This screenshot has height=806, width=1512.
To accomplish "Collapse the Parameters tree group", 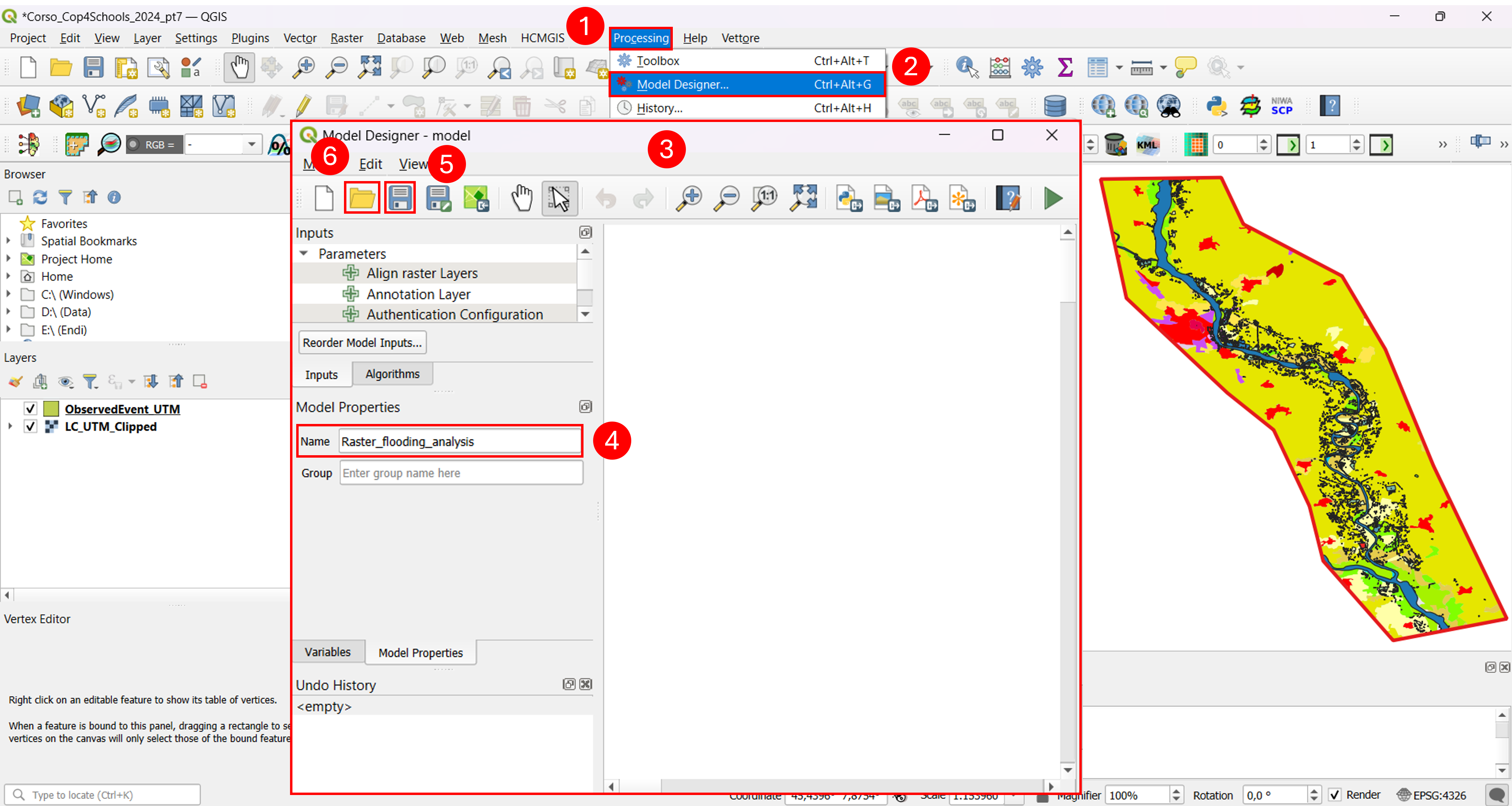I will point(304,254).
